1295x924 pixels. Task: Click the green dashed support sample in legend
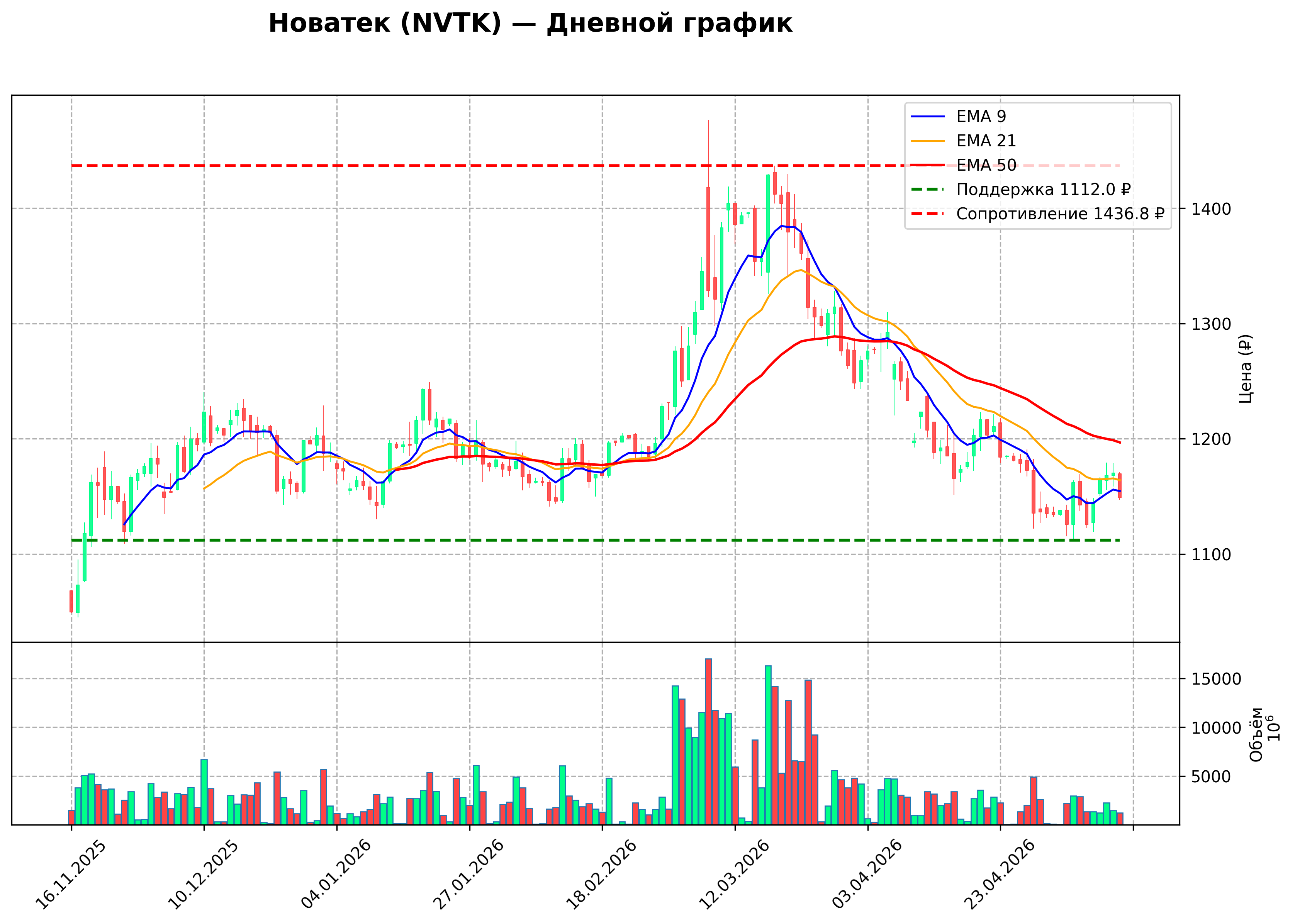click(927, 190)
